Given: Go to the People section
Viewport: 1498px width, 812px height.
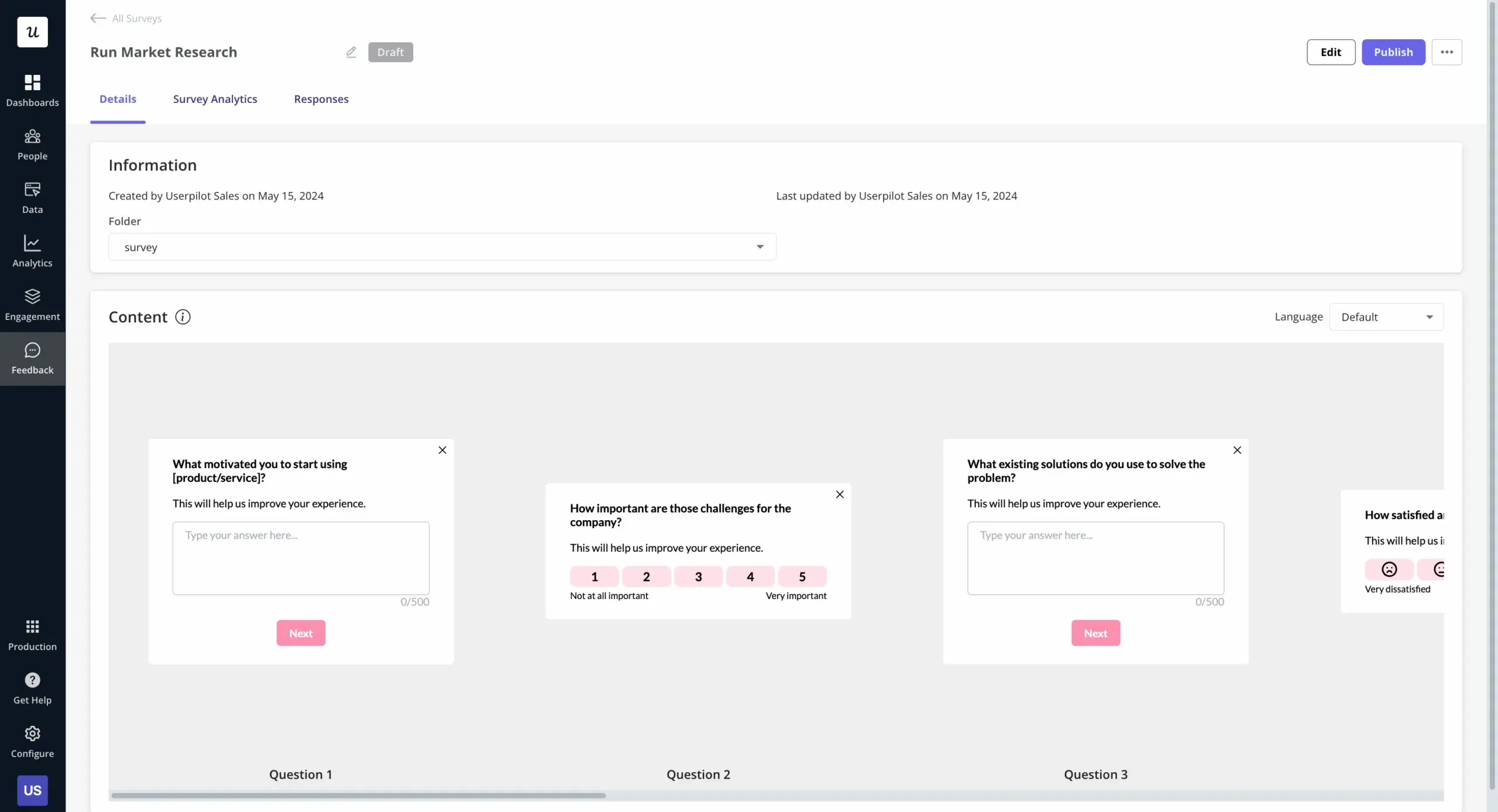Looking at the screenshot, I should [x=32, y=144].
